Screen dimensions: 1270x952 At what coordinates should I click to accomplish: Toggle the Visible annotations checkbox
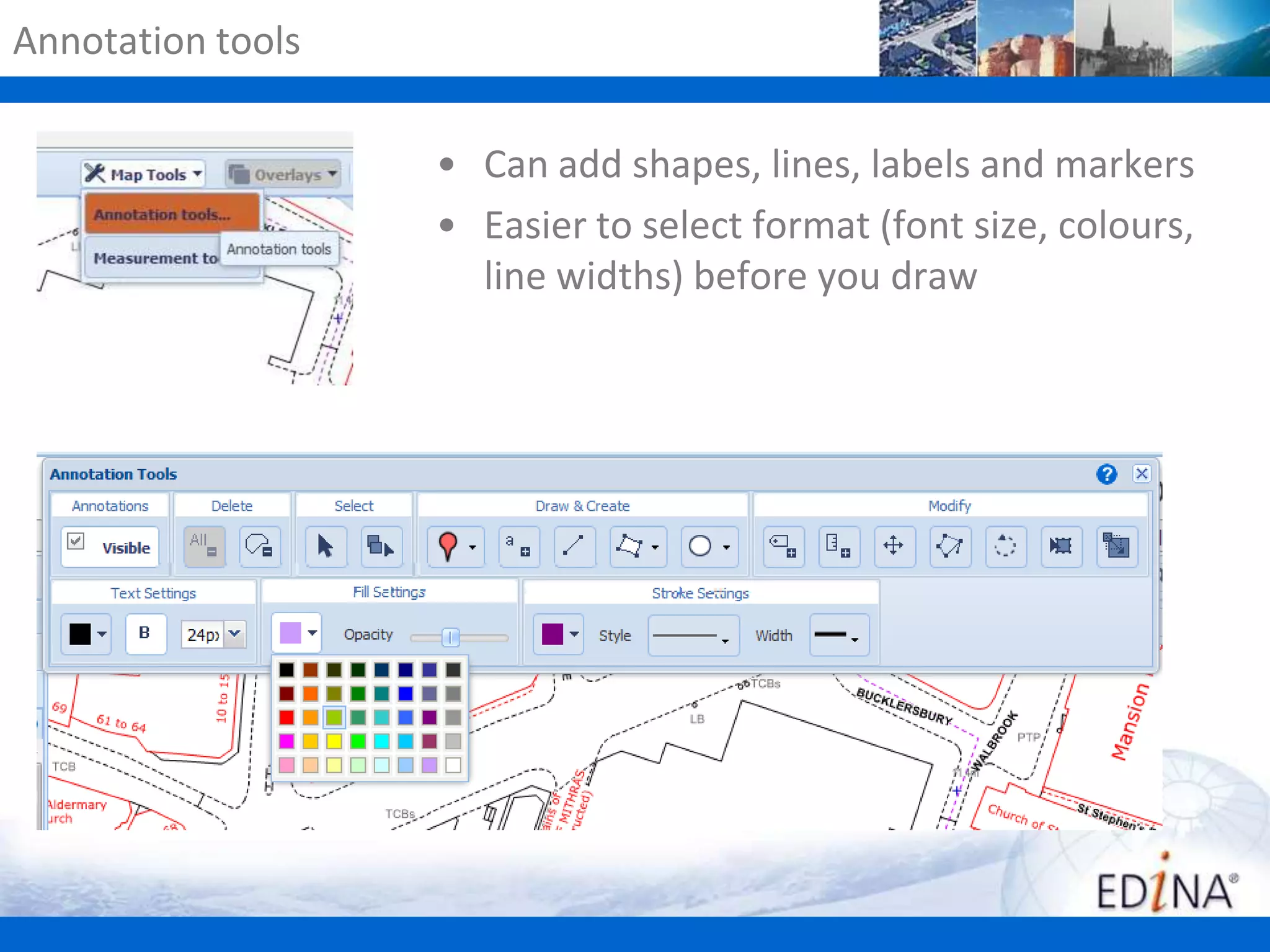(76, 541)
